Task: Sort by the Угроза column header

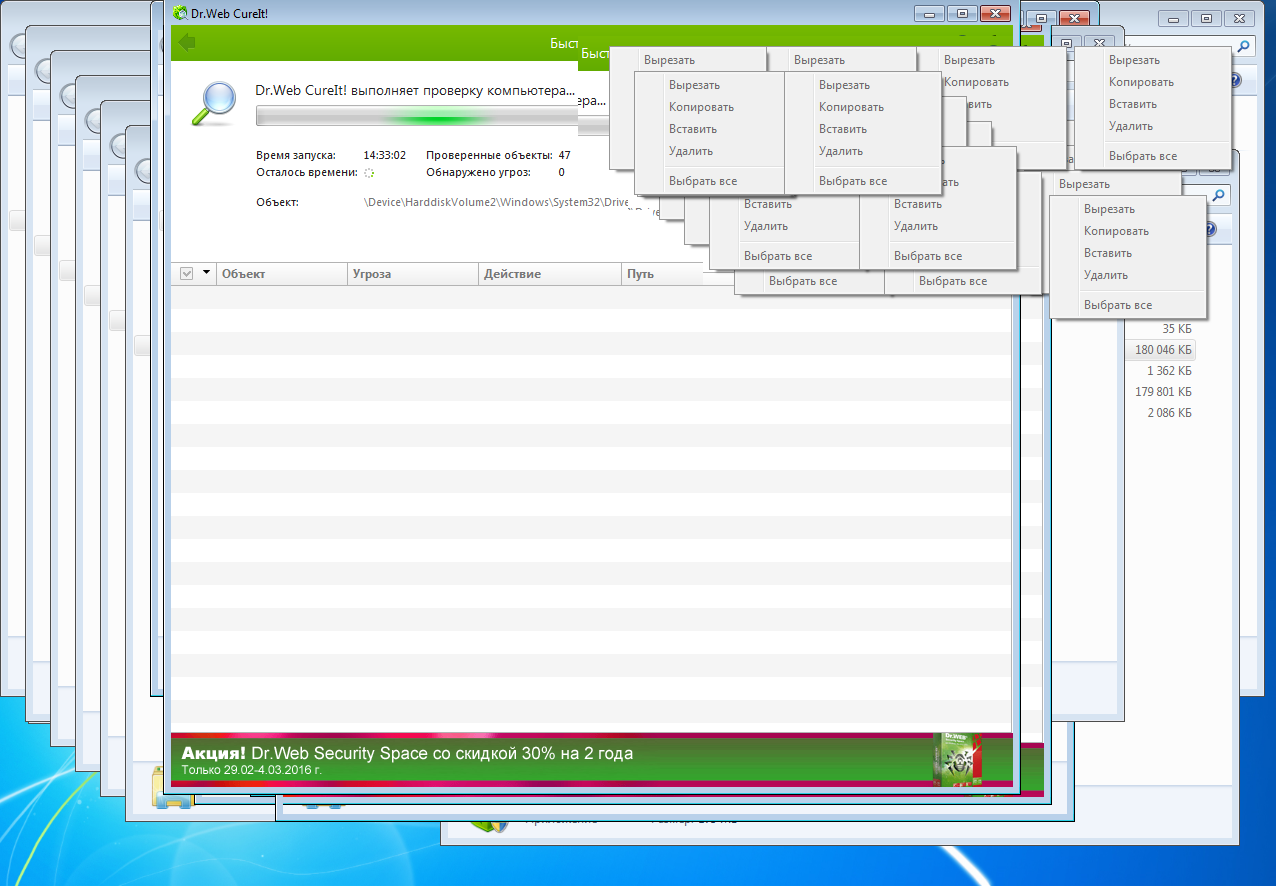Action: tap(410, 274)
